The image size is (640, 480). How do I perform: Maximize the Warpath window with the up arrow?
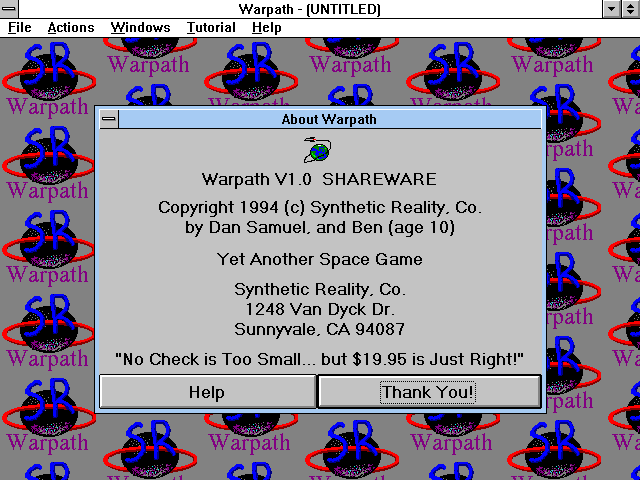[630, 9]
